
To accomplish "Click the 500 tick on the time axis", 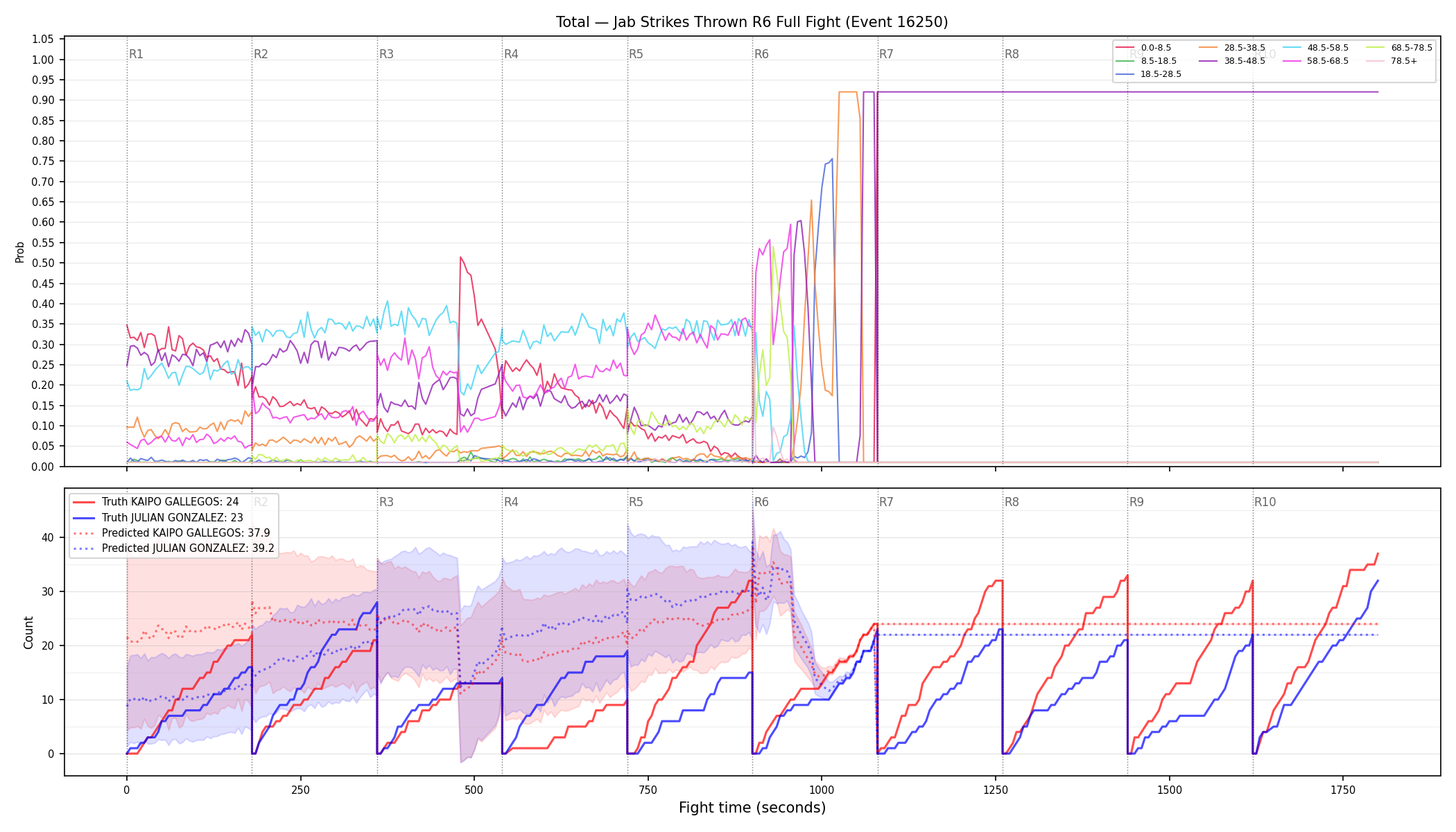I will coord(474,790).
